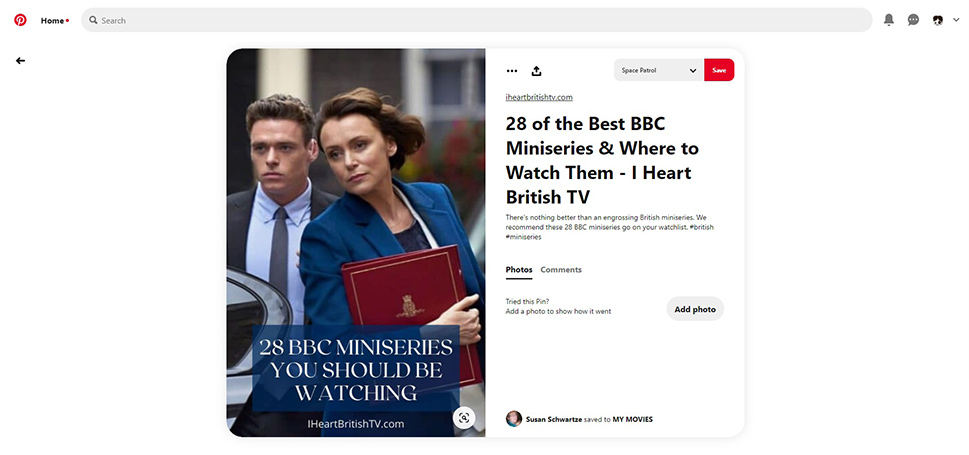Click the board selector chevron arrow
The image size is (969, 455).
(693, 70)
